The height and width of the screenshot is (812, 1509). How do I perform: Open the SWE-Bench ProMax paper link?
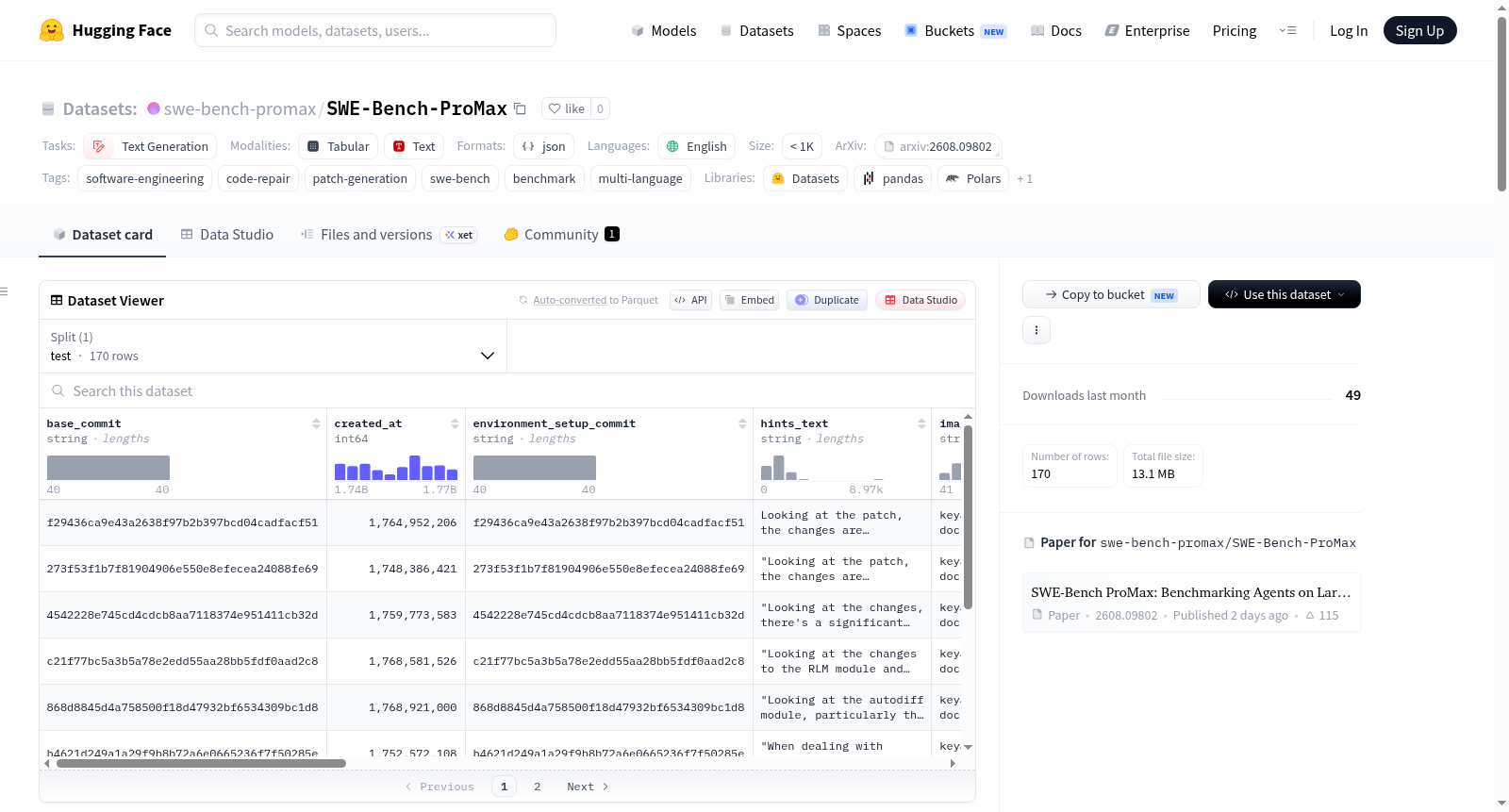pyautogui.click(x=1191, y=603)
